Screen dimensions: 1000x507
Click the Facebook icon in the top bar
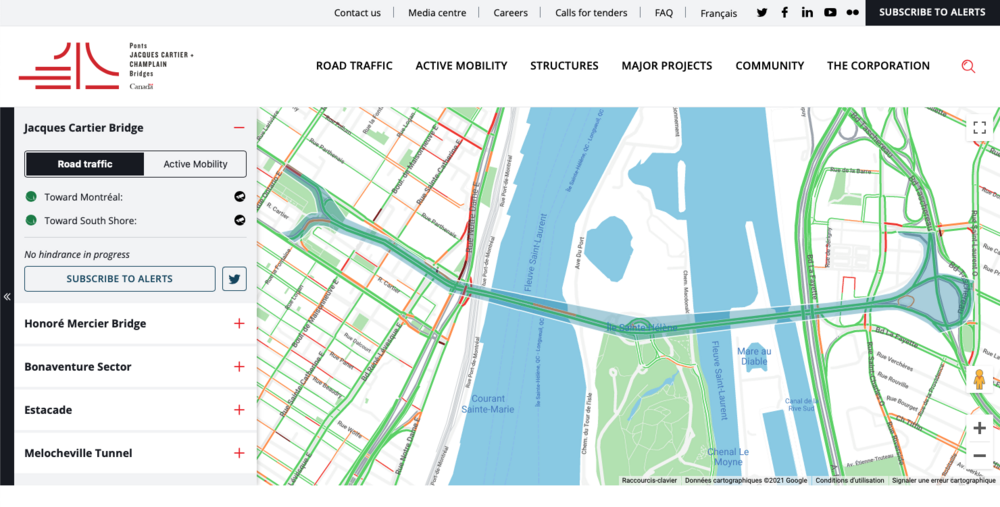785,13
